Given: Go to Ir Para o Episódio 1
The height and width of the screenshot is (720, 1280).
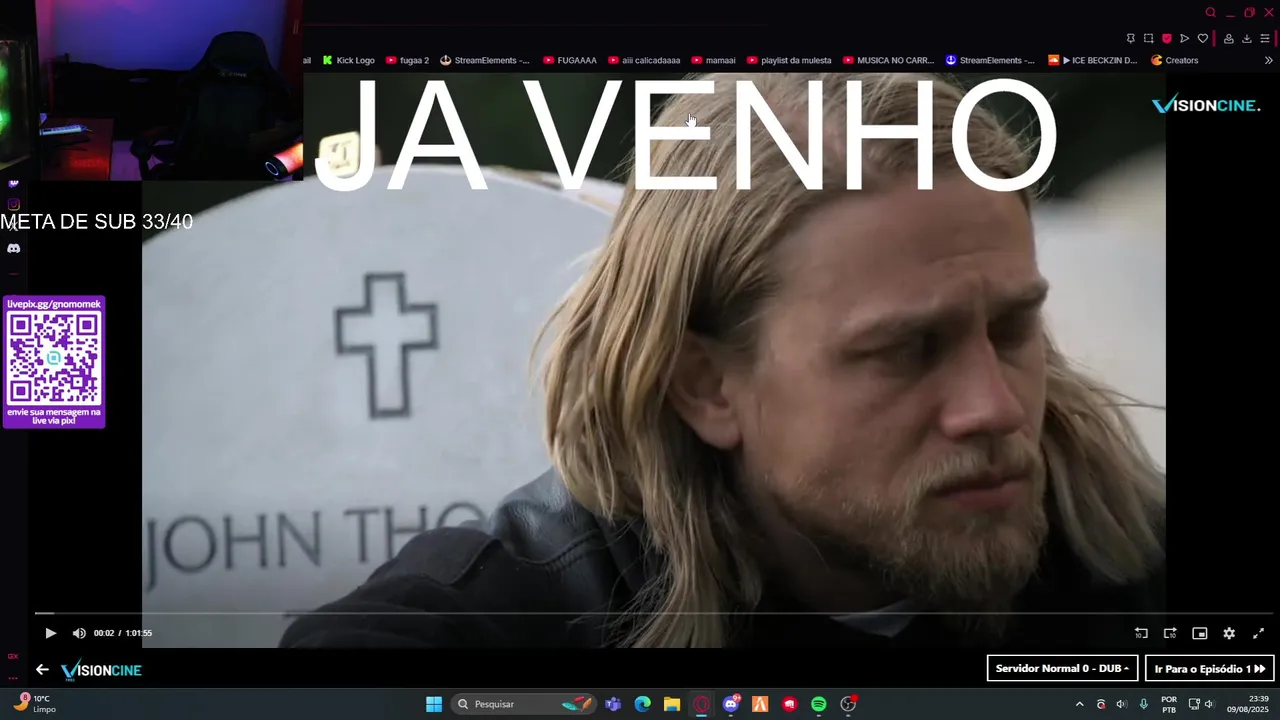Looking at the screenshot, I should [x=1209, y=668].
